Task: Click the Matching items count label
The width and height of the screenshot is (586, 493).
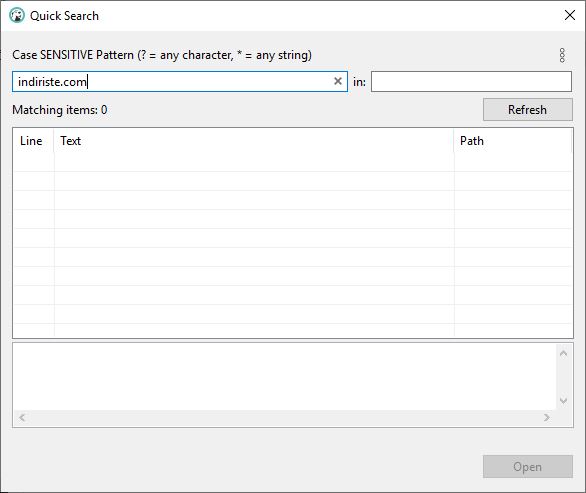Action: pos(60,110)
